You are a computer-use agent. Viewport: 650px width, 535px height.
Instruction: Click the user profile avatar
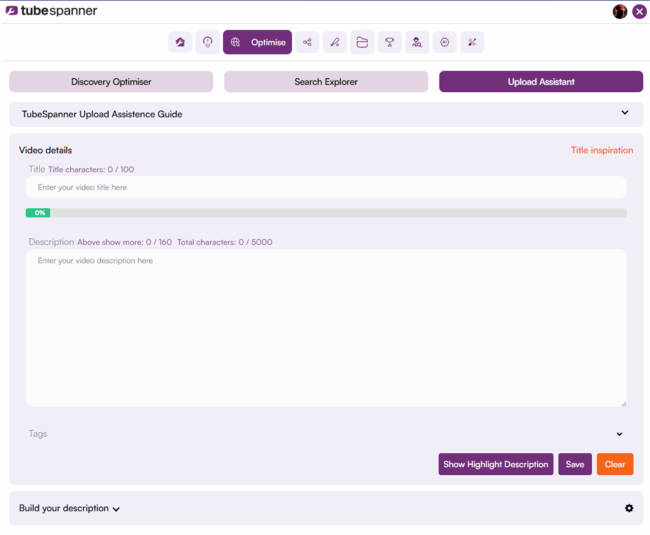pos(620,12)
